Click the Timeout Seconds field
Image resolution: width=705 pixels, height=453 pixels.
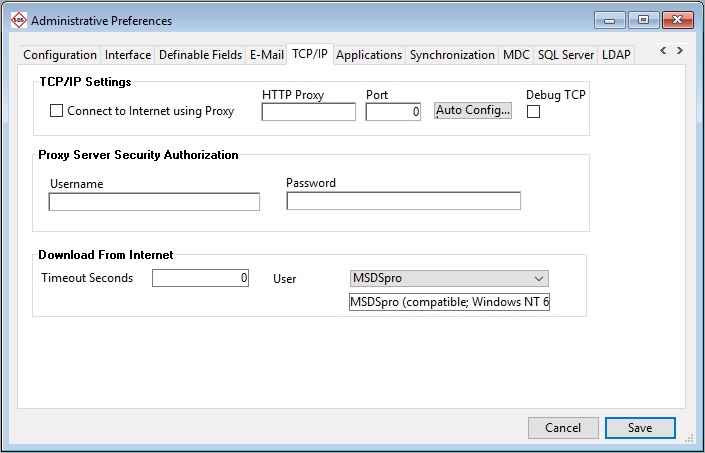(x=200, y=278)
